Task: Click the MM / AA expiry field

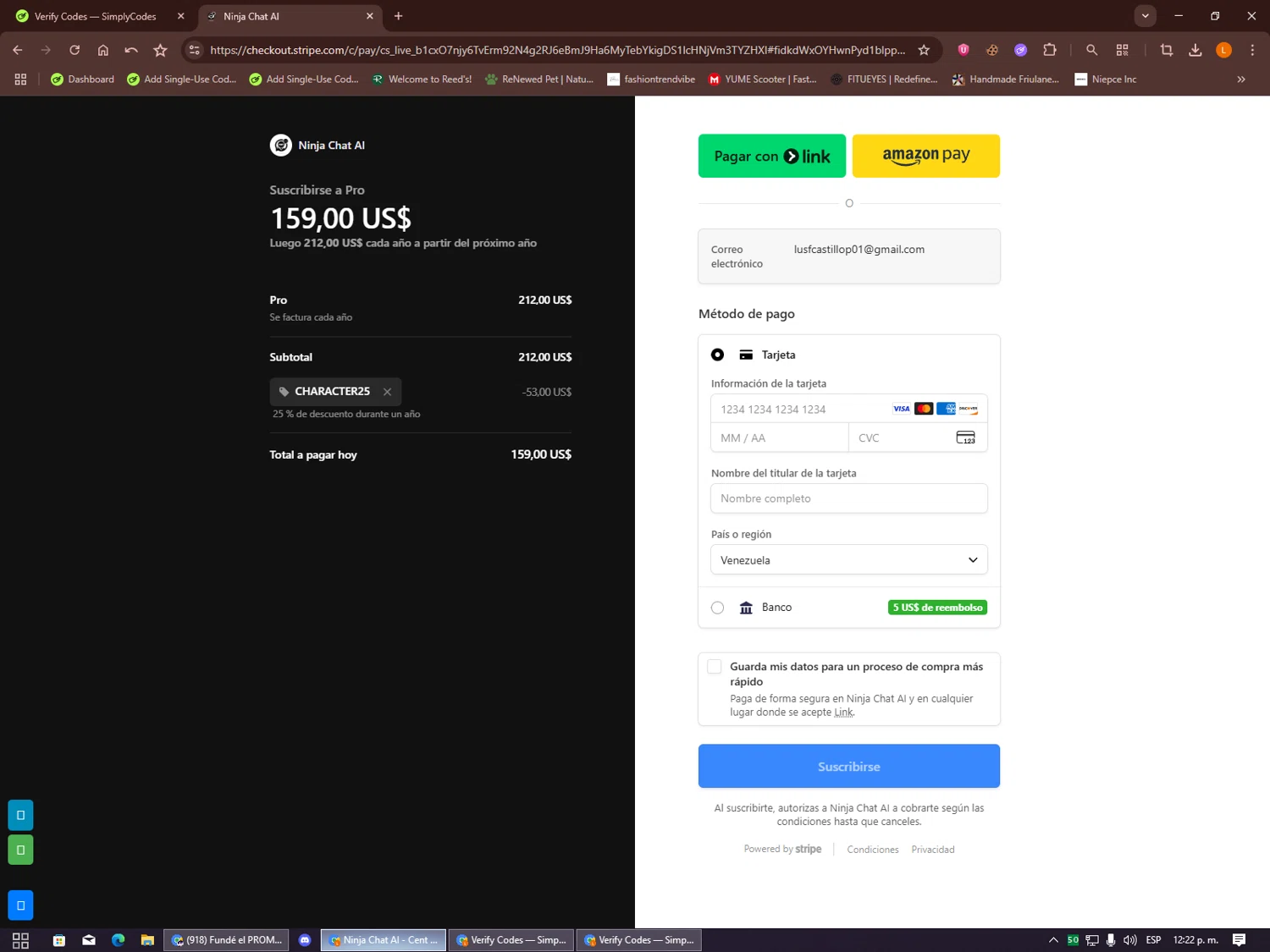Action: pos(780,437)
